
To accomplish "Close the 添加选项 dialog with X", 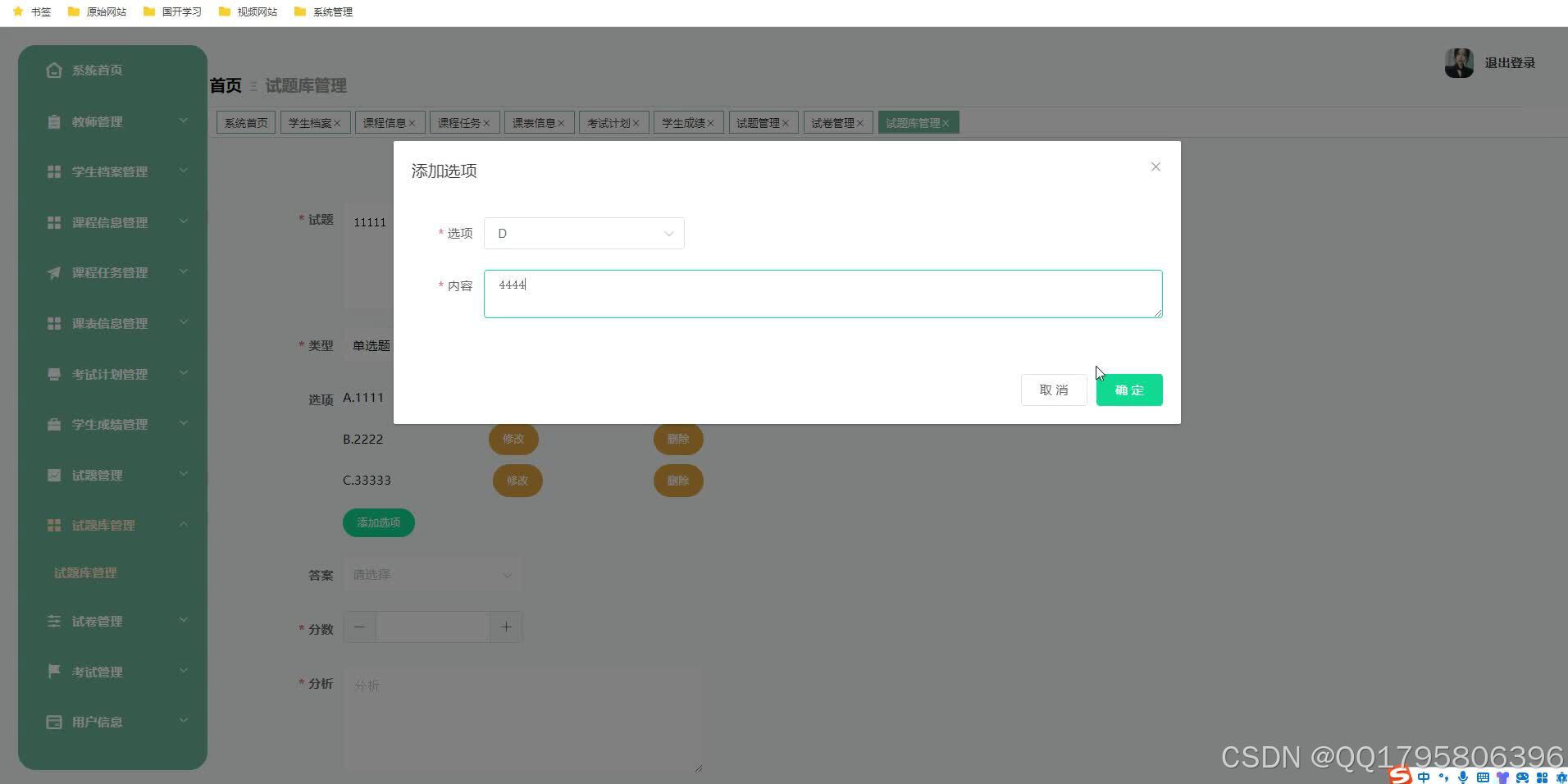I will tap(1155, 166).
